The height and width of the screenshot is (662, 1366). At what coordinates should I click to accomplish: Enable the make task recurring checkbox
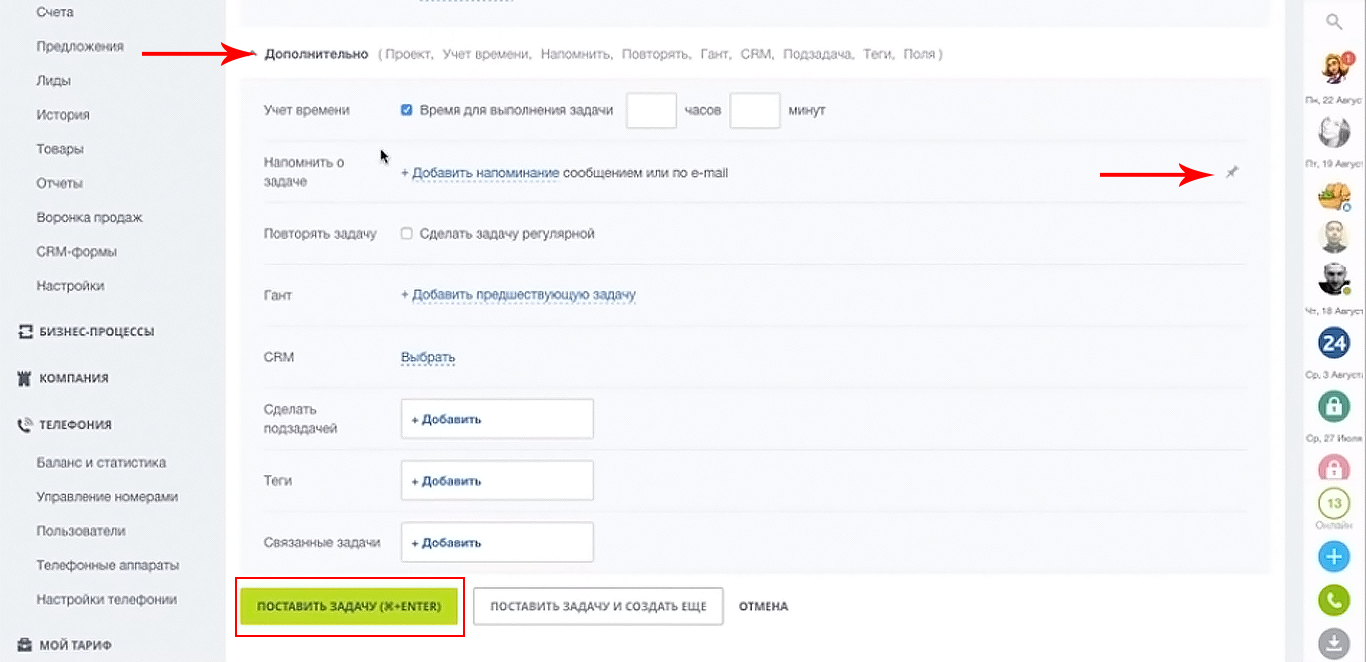click(x=407, y=234)
